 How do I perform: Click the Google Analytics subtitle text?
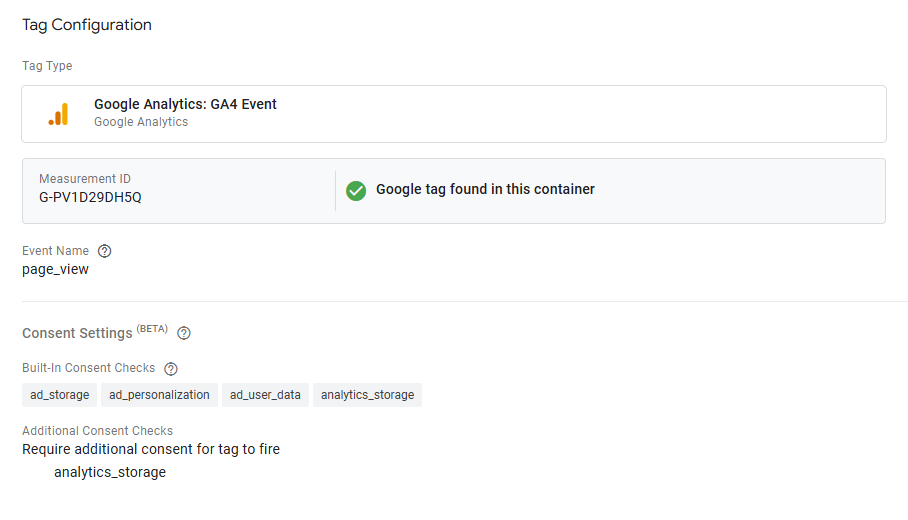[x=141, y=122]
